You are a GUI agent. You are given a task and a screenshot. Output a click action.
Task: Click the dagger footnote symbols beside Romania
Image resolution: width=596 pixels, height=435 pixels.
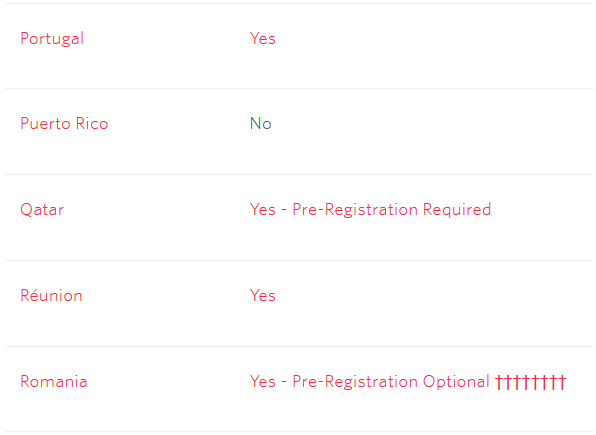coord(531,382)
